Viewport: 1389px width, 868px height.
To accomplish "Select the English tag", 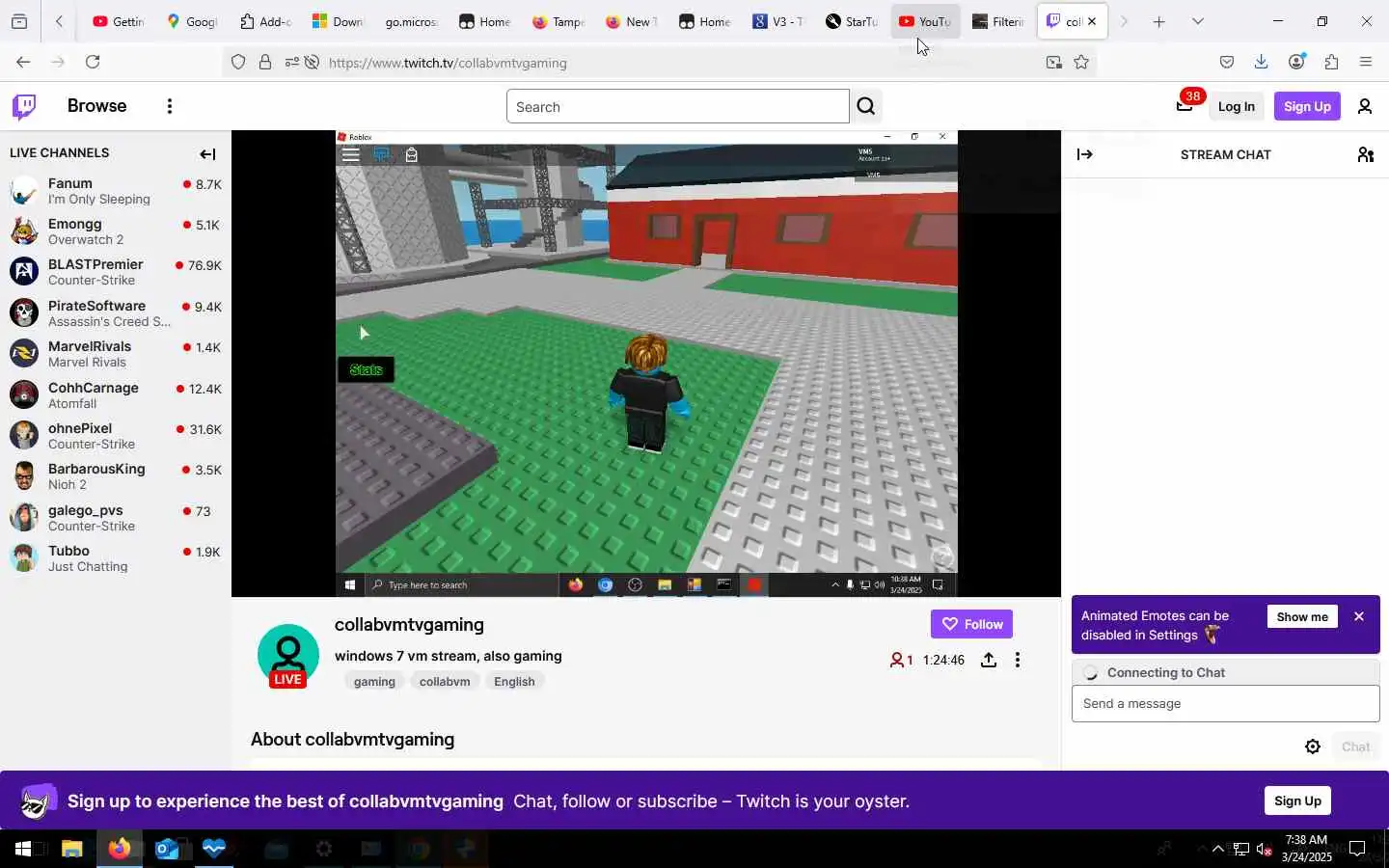I will [514, 681].
